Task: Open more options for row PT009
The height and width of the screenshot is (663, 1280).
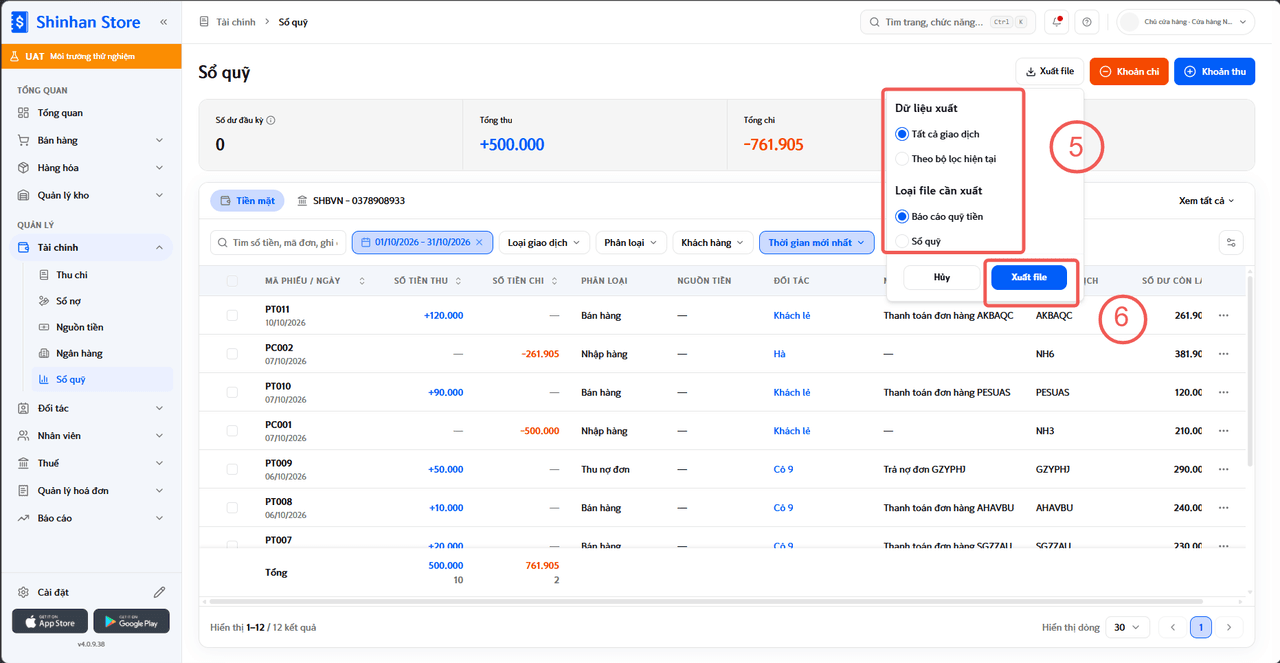Action: (1223, 469)
